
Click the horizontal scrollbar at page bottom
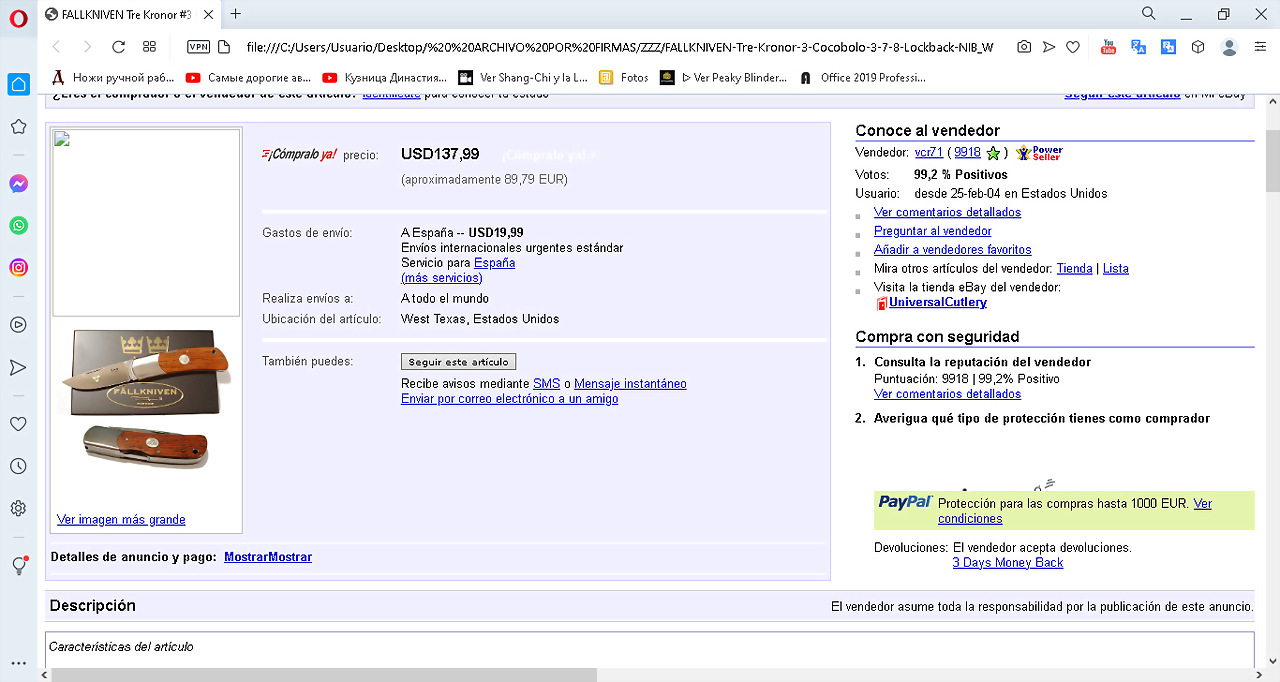coord(324,675)
